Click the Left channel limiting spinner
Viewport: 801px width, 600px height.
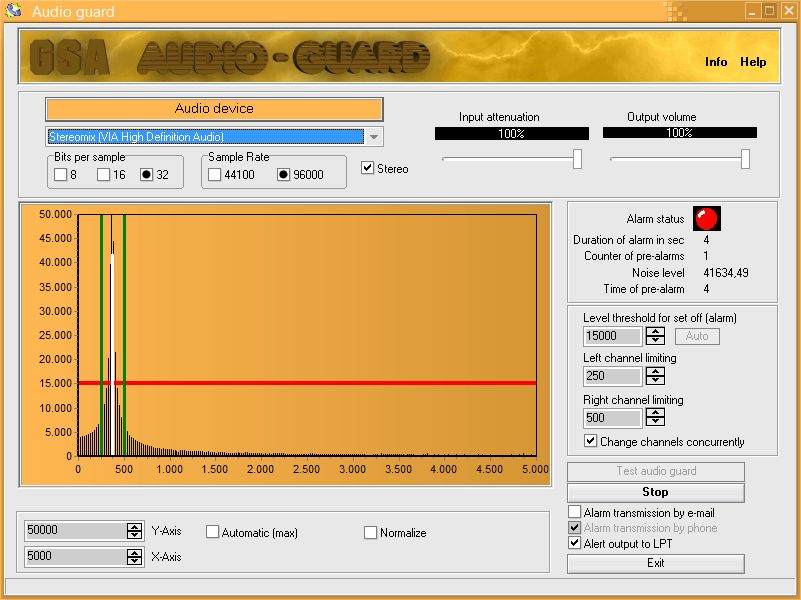[655, 376]
